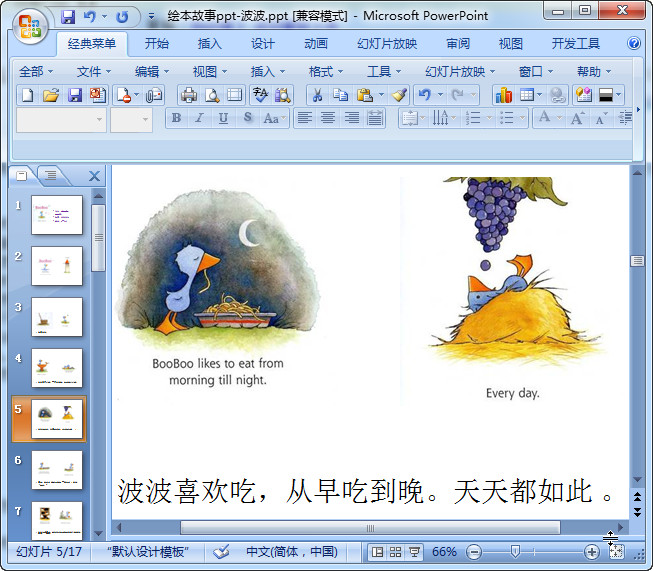This screenshot has height=571, width=653.
Task: Click the spell check status icon
Action: [221, 552]
